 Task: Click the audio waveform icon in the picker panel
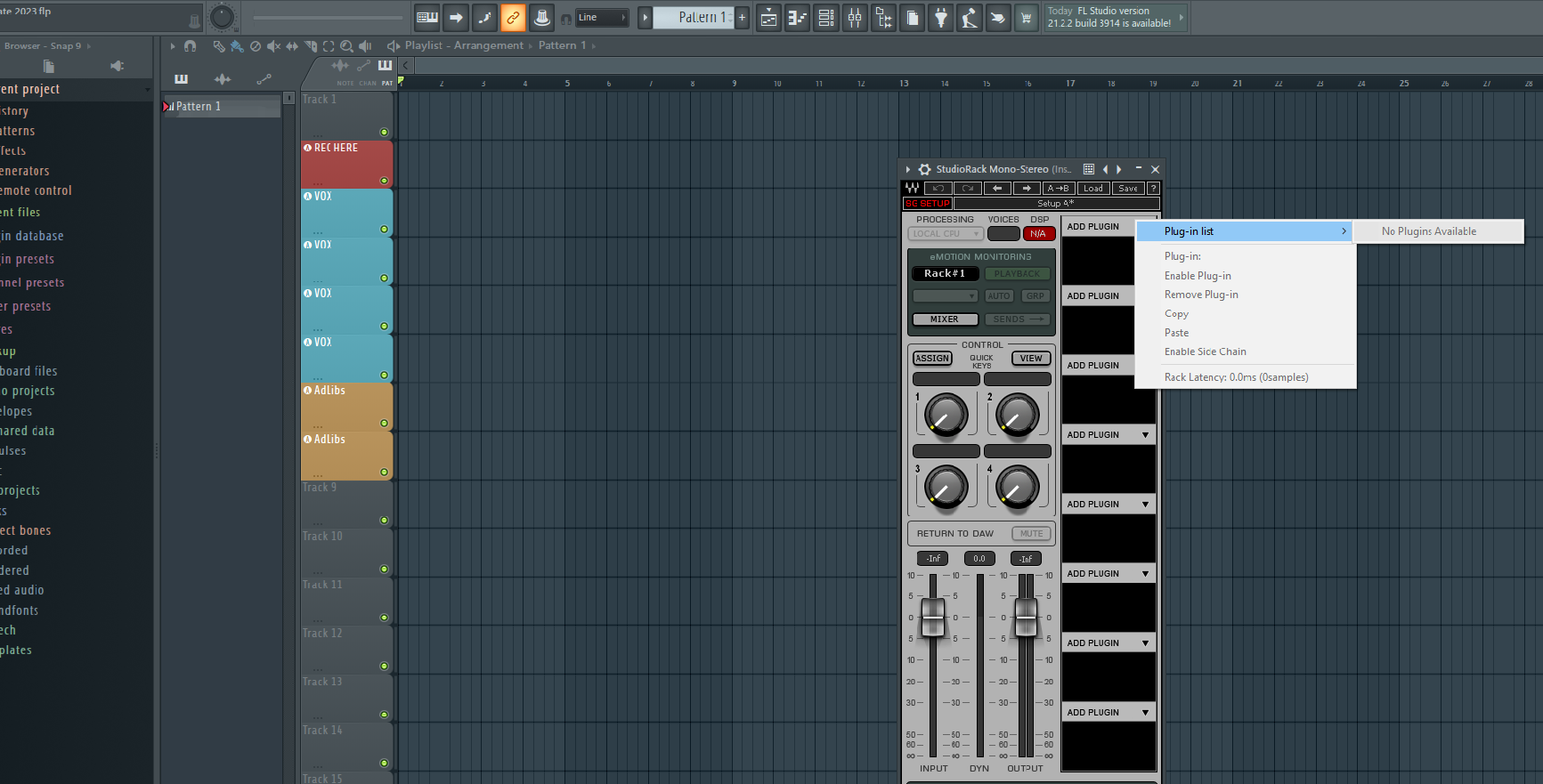pyautogui.click(x=223, y=79)
